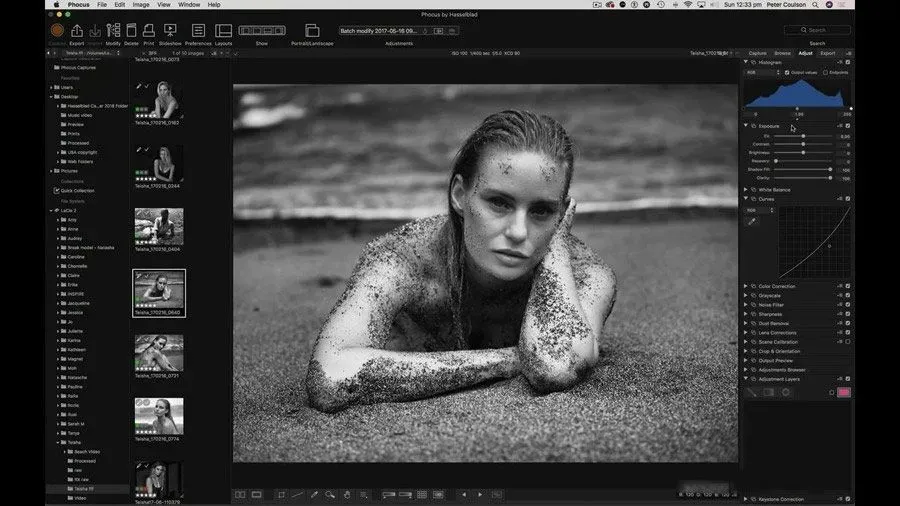Image resolution: width=900 pixels, height=506 pixels.
Task: Open the Window menu
Action: coord(189,5)
